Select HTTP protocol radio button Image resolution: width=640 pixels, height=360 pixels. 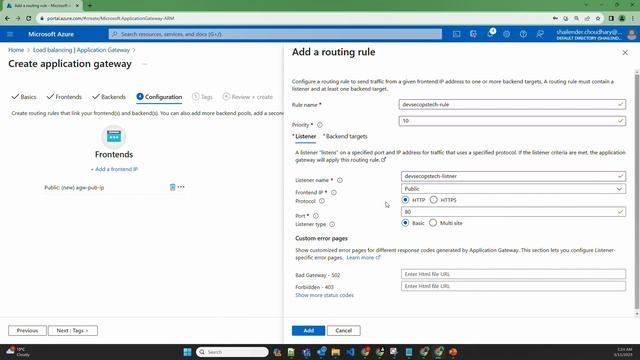pyautogui.click(x=405, y=200)
